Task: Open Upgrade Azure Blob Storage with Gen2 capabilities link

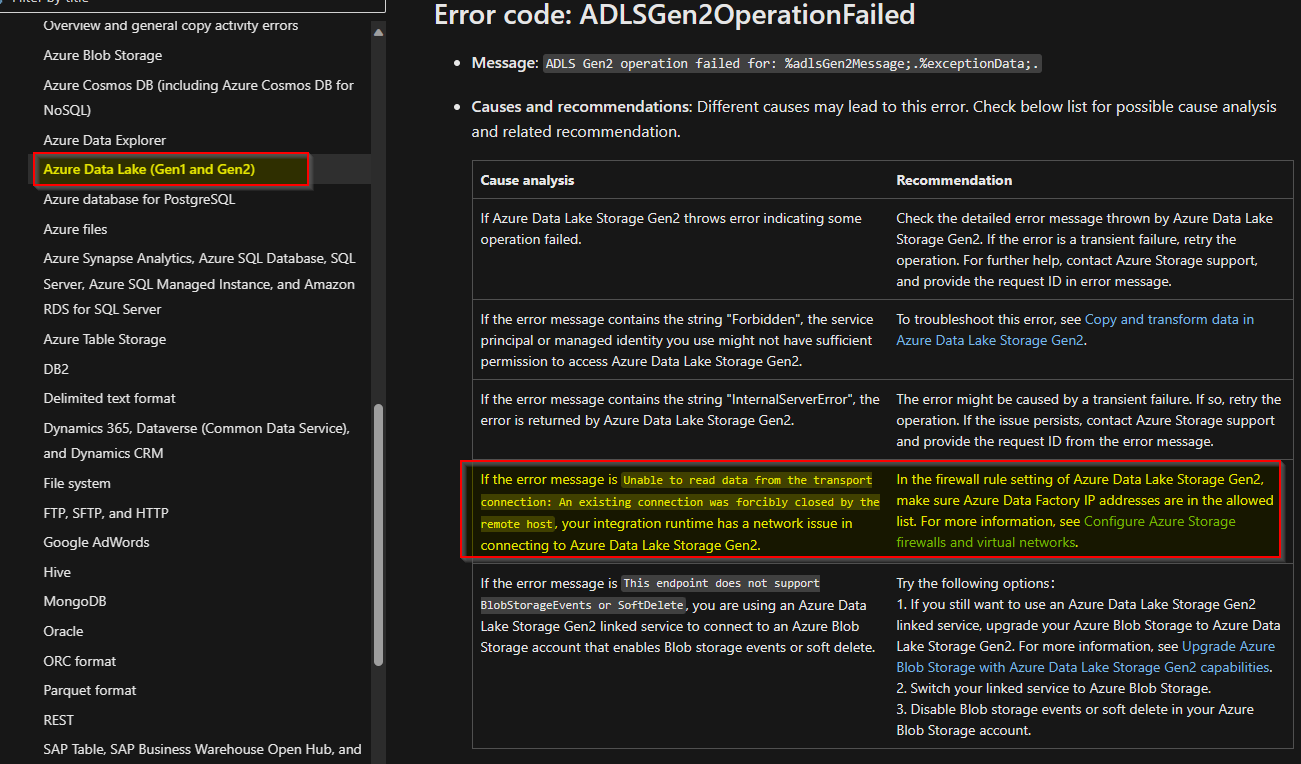Action: [x=1086, y=657]
